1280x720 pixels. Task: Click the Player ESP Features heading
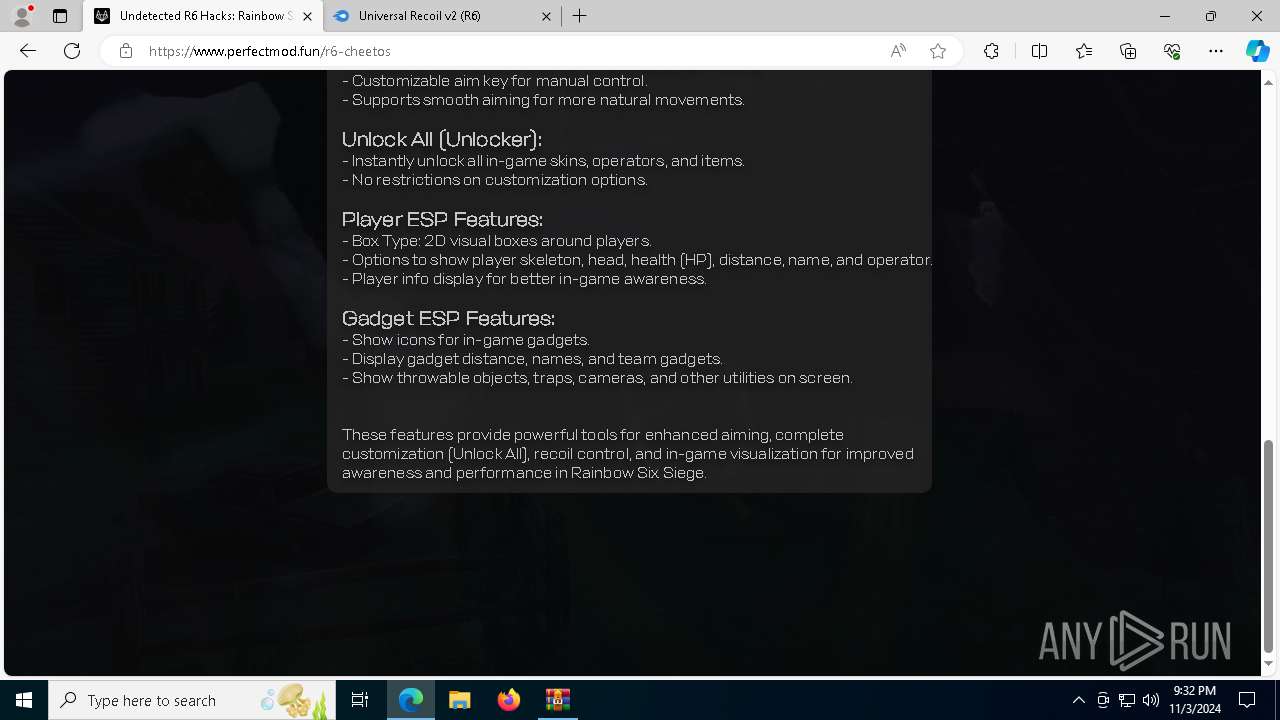coord(442,219)
